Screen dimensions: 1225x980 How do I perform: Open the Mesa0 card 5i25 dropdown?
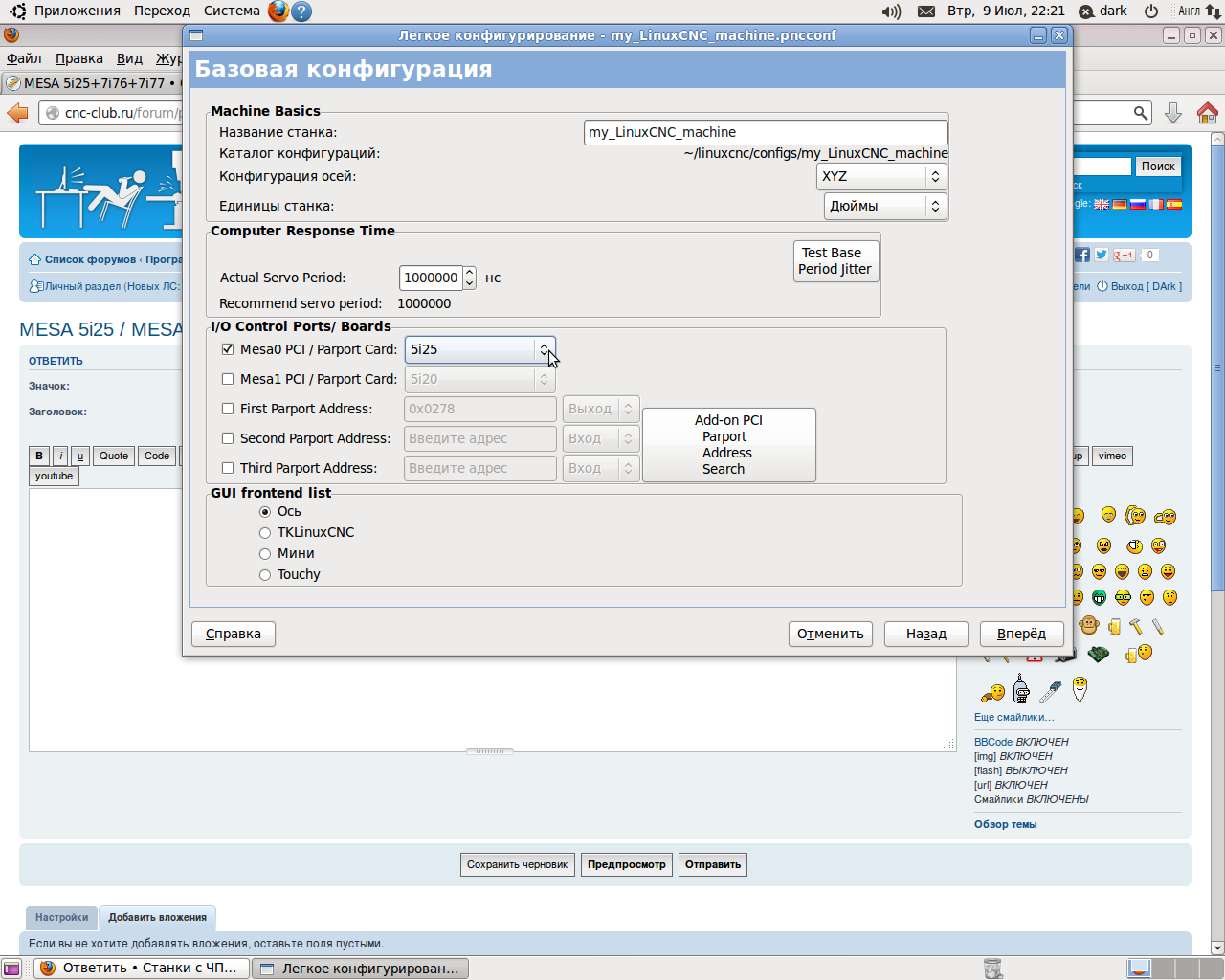(x=479, y=349)
